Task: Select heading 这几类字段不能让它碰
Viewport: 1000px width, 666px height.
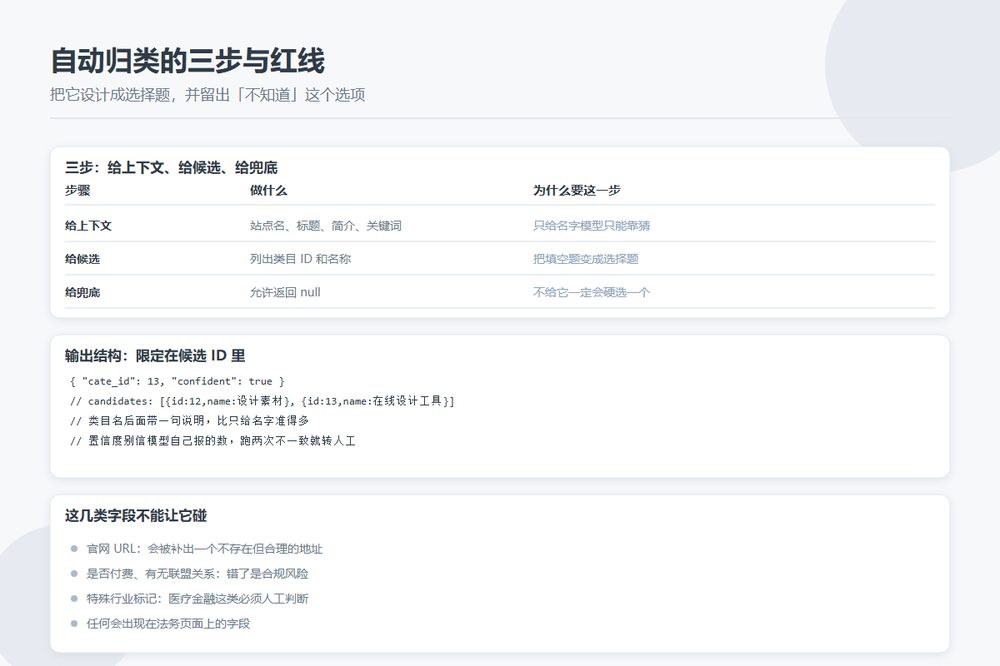Action: (136, 515)
